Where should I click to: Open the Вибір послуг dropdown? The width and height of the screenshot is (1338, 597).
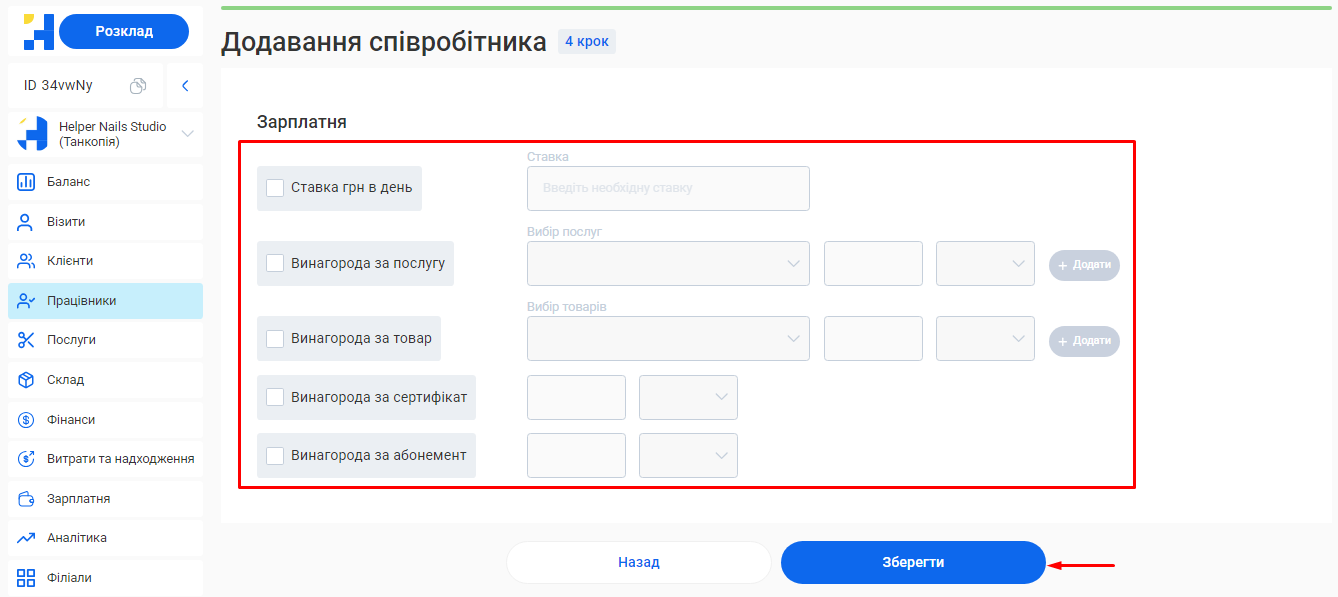668,263
